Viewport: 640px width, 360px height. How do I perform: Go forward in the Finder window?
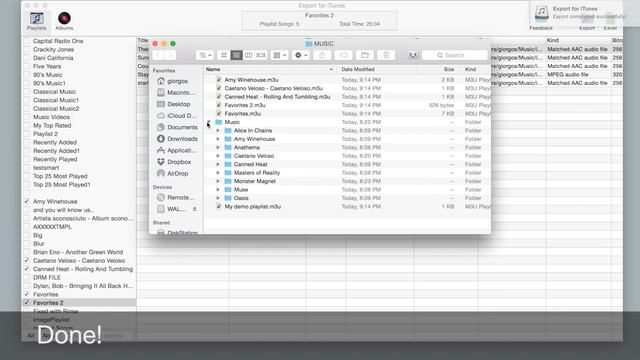(170, 55)
